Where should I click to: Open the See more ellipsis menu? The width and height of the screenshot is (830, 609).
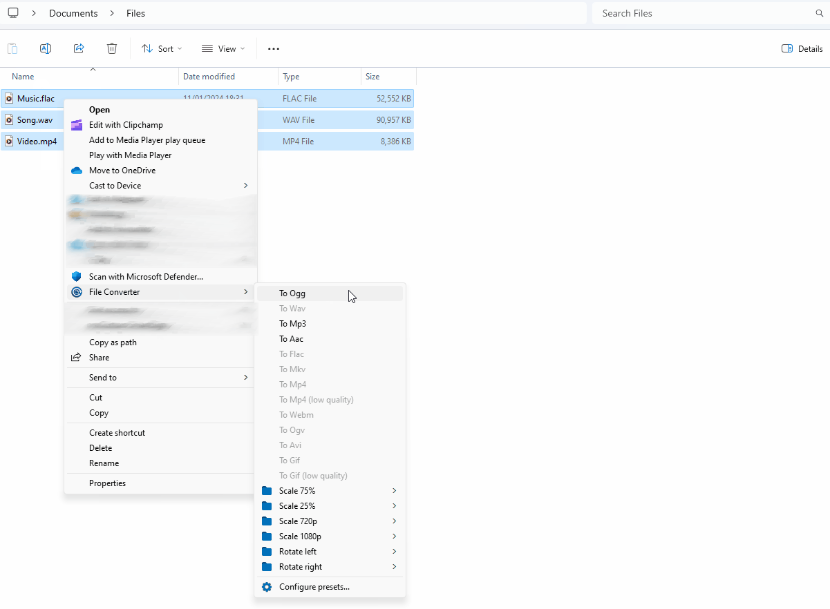coord(273,48)
